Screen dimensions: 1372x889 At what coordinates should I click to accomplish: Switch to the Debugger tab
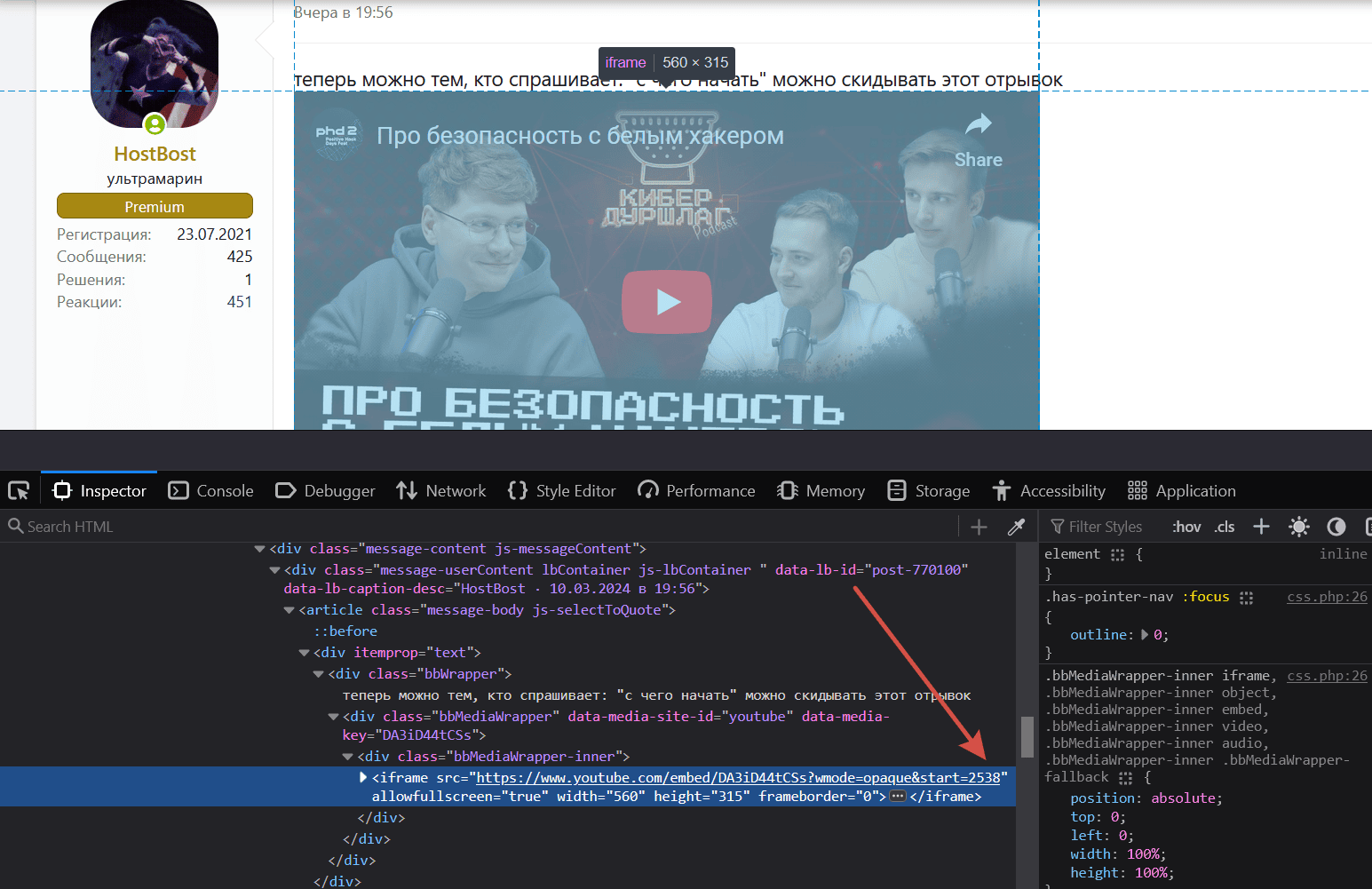click(x=325, y=491)
